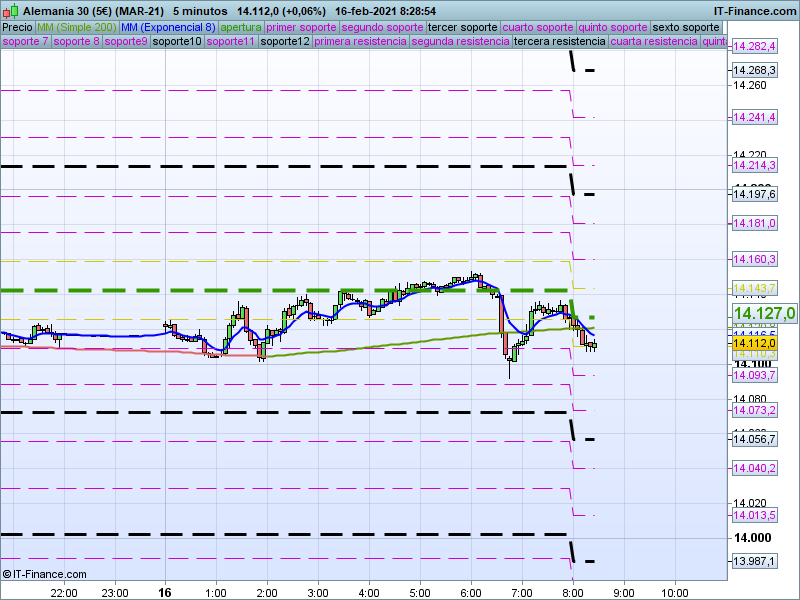
Task: Select the soporte11 label
Action: pos(231,41)
